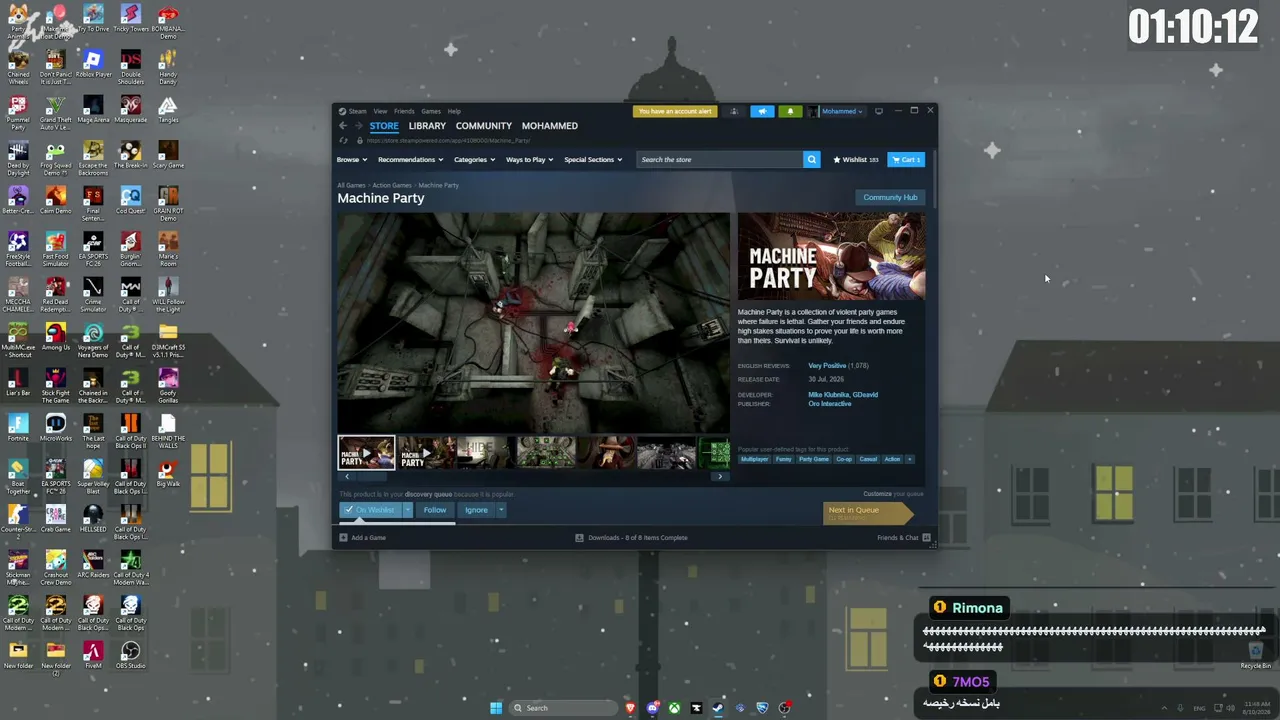Open the MOHAMMED profile tab
Screen dimensions: 1280x720
[x=550, y=126]
